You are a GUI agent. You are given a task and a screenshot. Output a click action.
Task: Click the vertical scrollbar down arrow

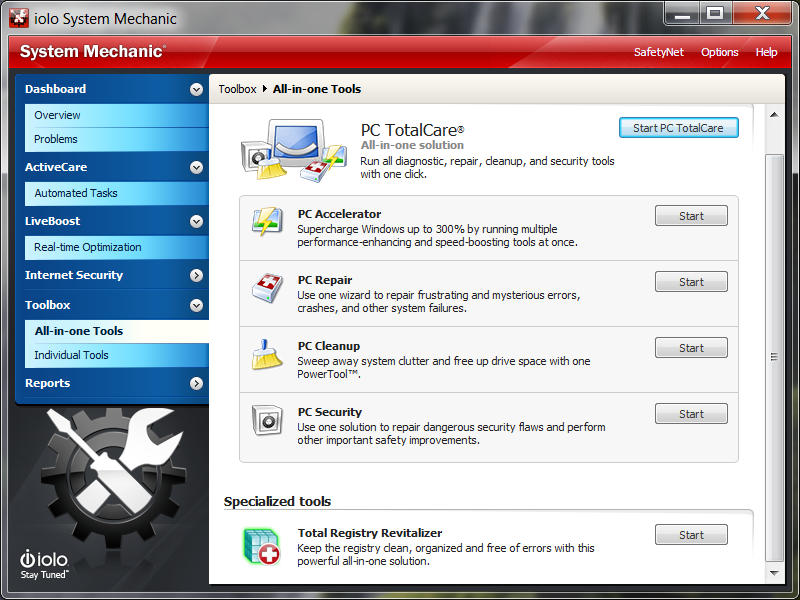point(774,574)
